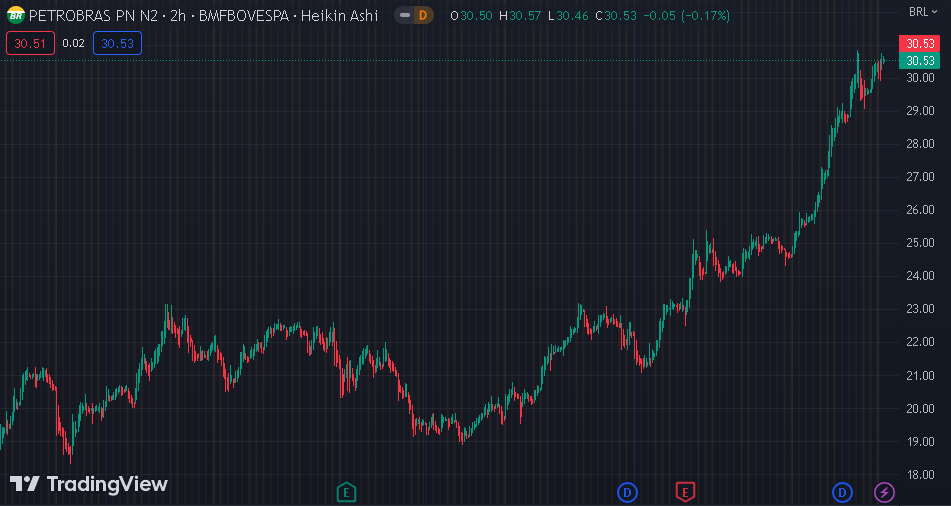Click the Petrobras BR logo icon
This screenshot has width=951, height=506.
[15, 15]
